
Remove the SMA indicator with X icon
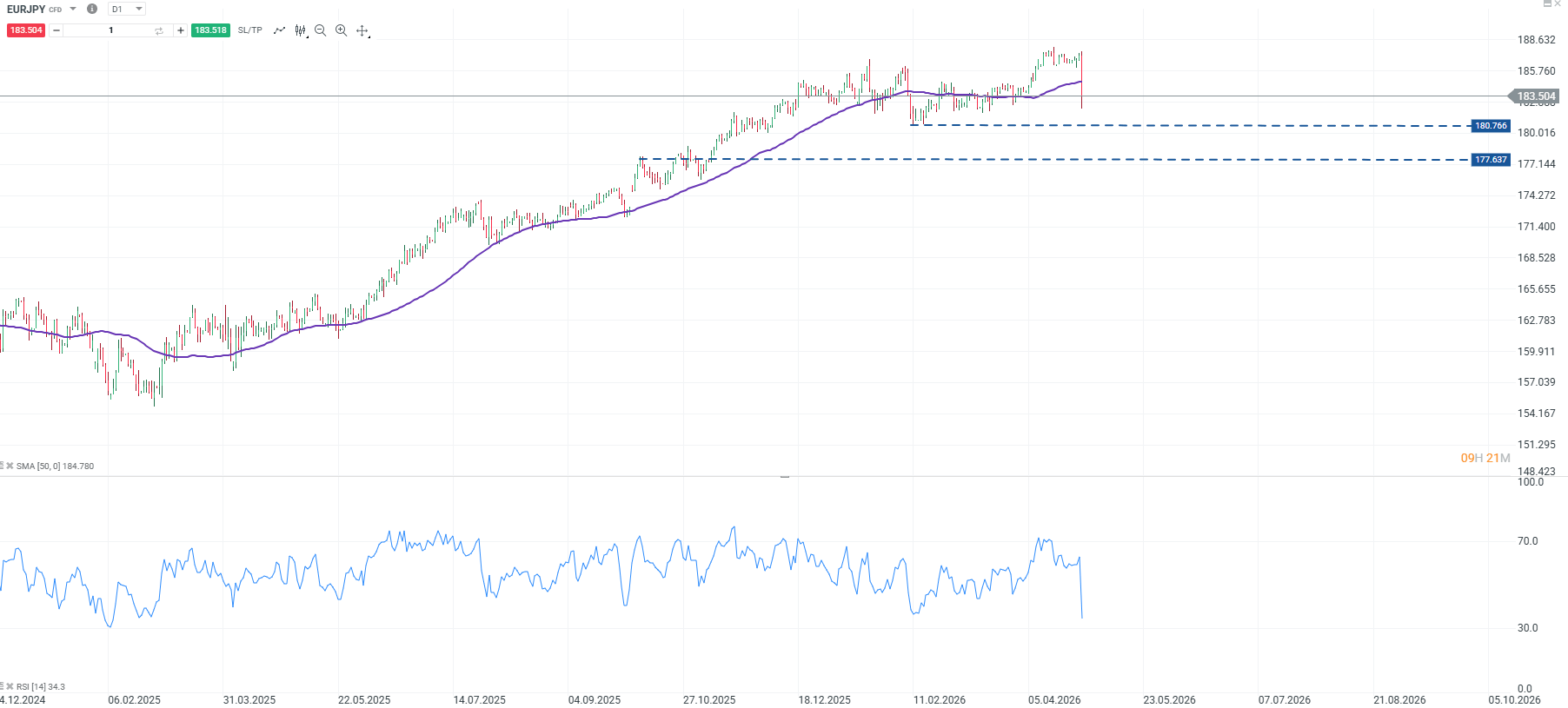(10, 466)
